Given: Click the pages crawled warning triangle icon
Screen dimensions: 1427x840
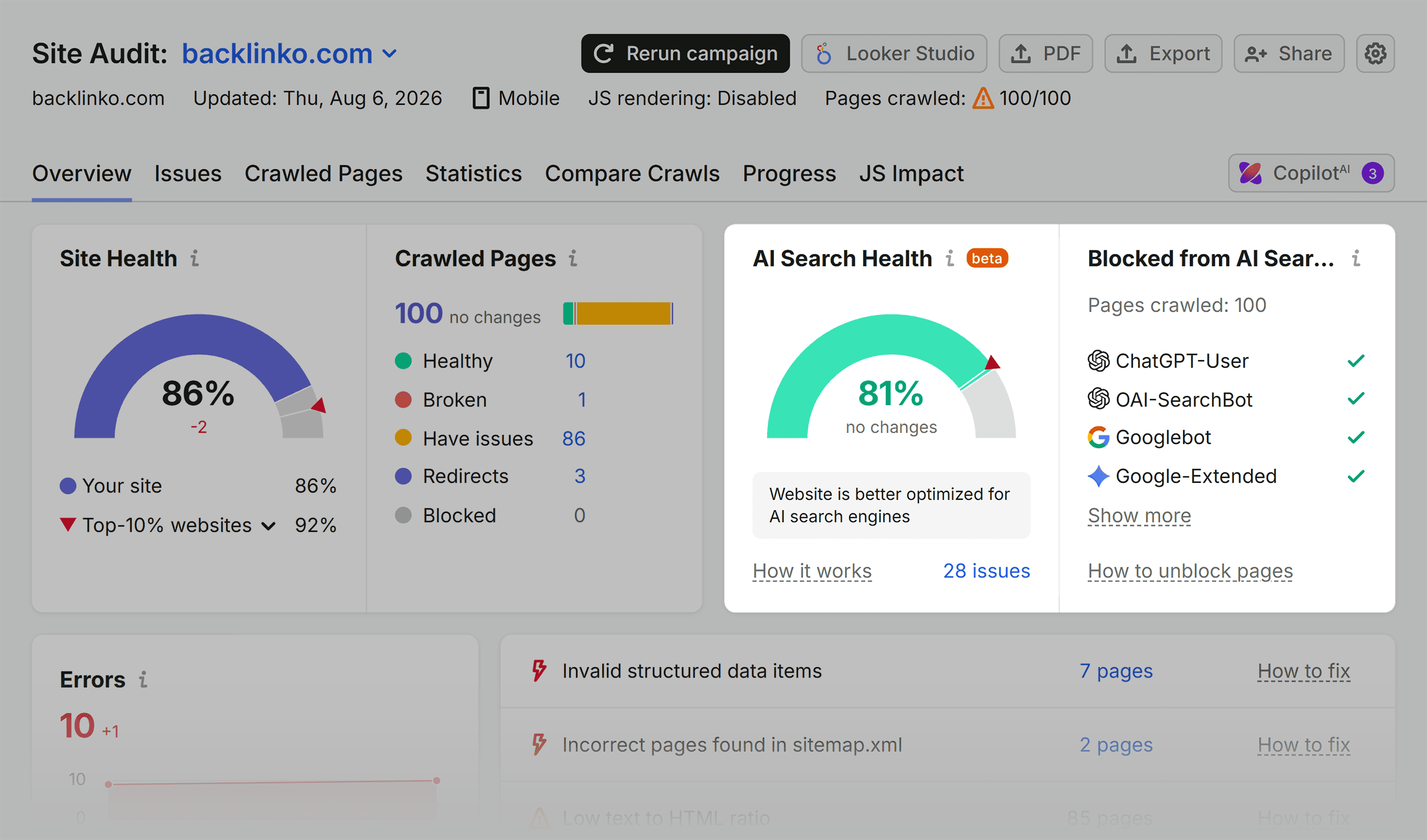Looking at the screenshot, I should (x=983, y=98).
